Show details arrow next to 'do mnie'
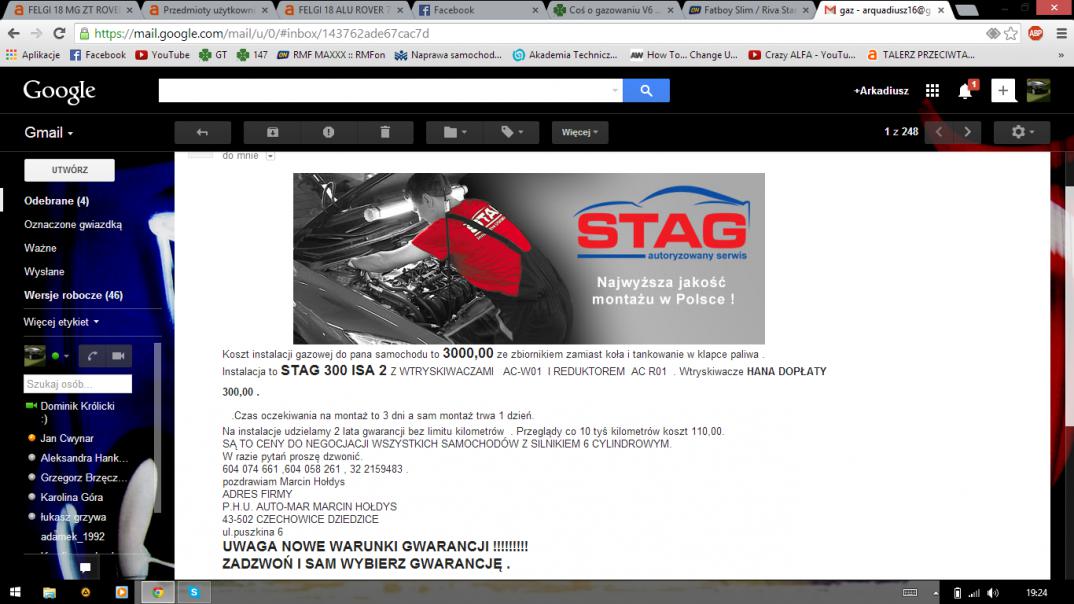The height and width of the screenshot is (604, 1074). pyautogui.click(x=271, y=156)
